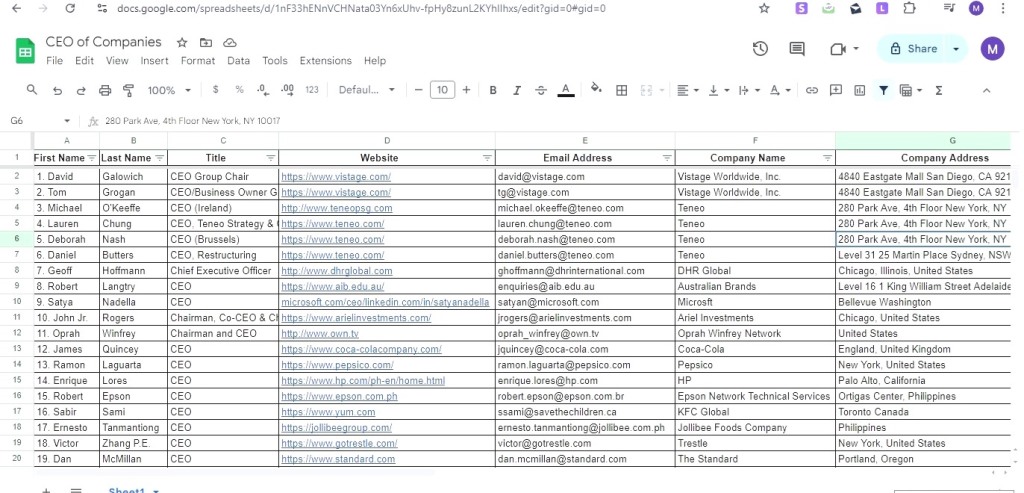Open the Data menu
Image resolution: width=1024 pixels, height=493 pixels.
tap(238, 61)
